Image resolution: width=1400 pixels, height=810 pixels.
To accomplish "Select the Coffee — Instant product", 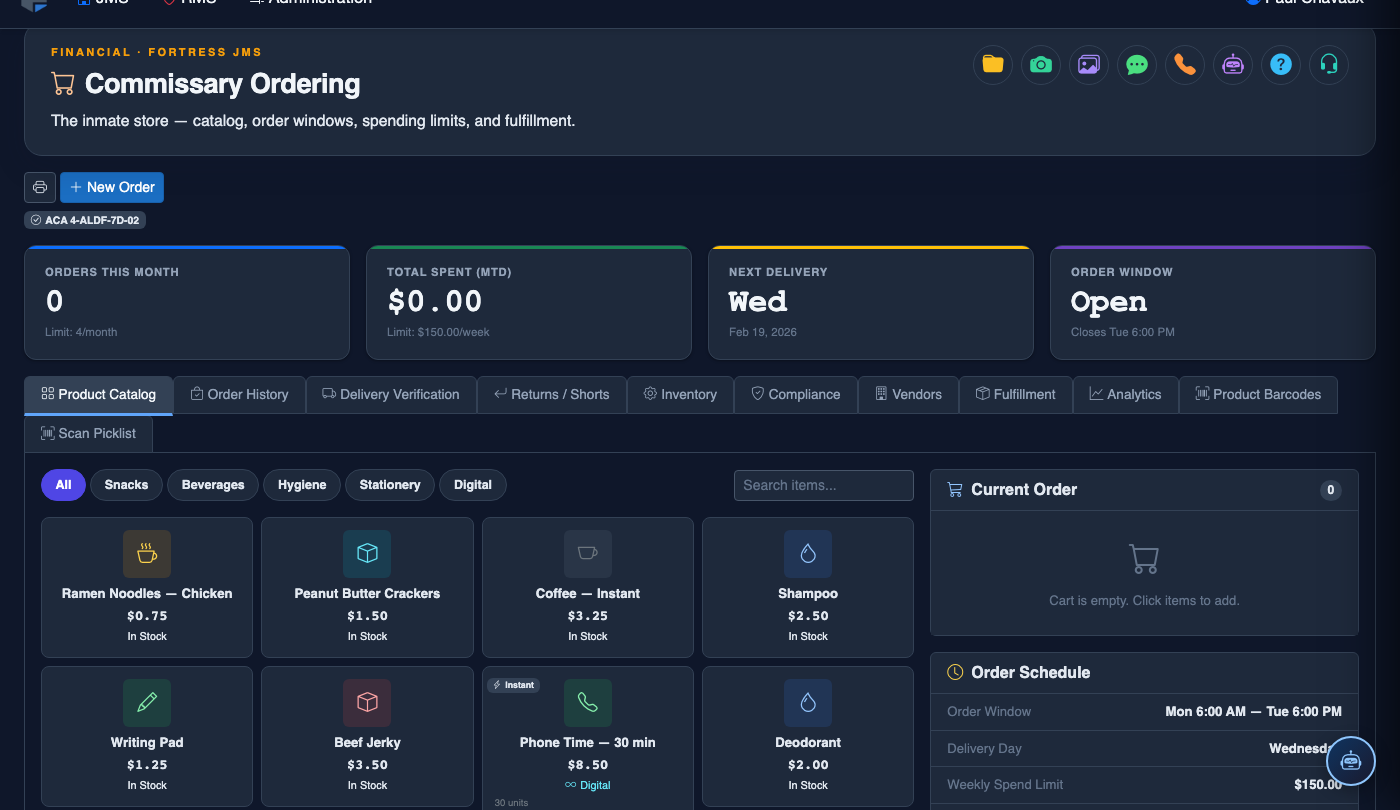I will click(x=588, y=587).
